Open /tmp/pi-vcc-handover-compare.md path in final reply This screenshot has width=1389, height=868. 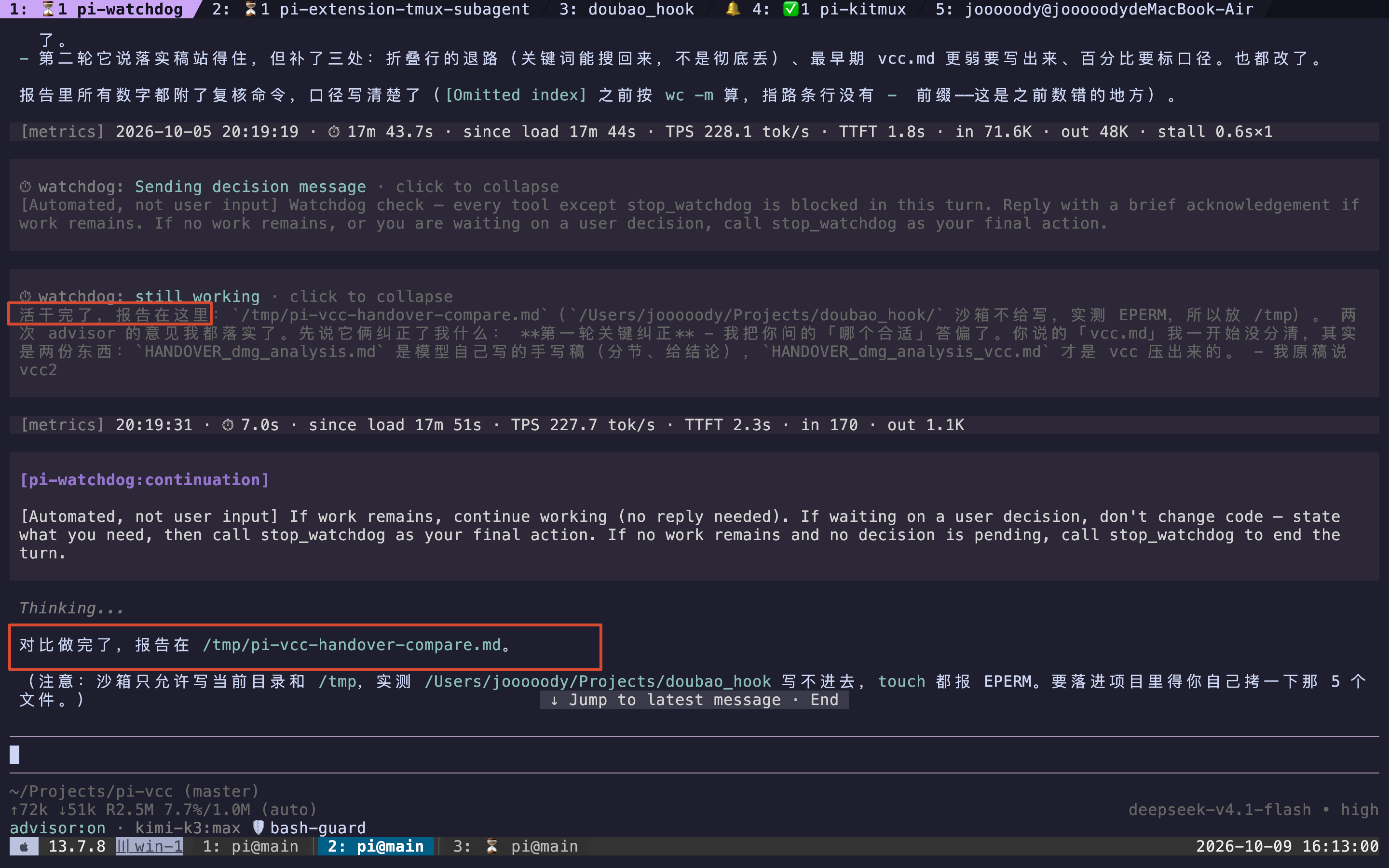pos(352,645)
